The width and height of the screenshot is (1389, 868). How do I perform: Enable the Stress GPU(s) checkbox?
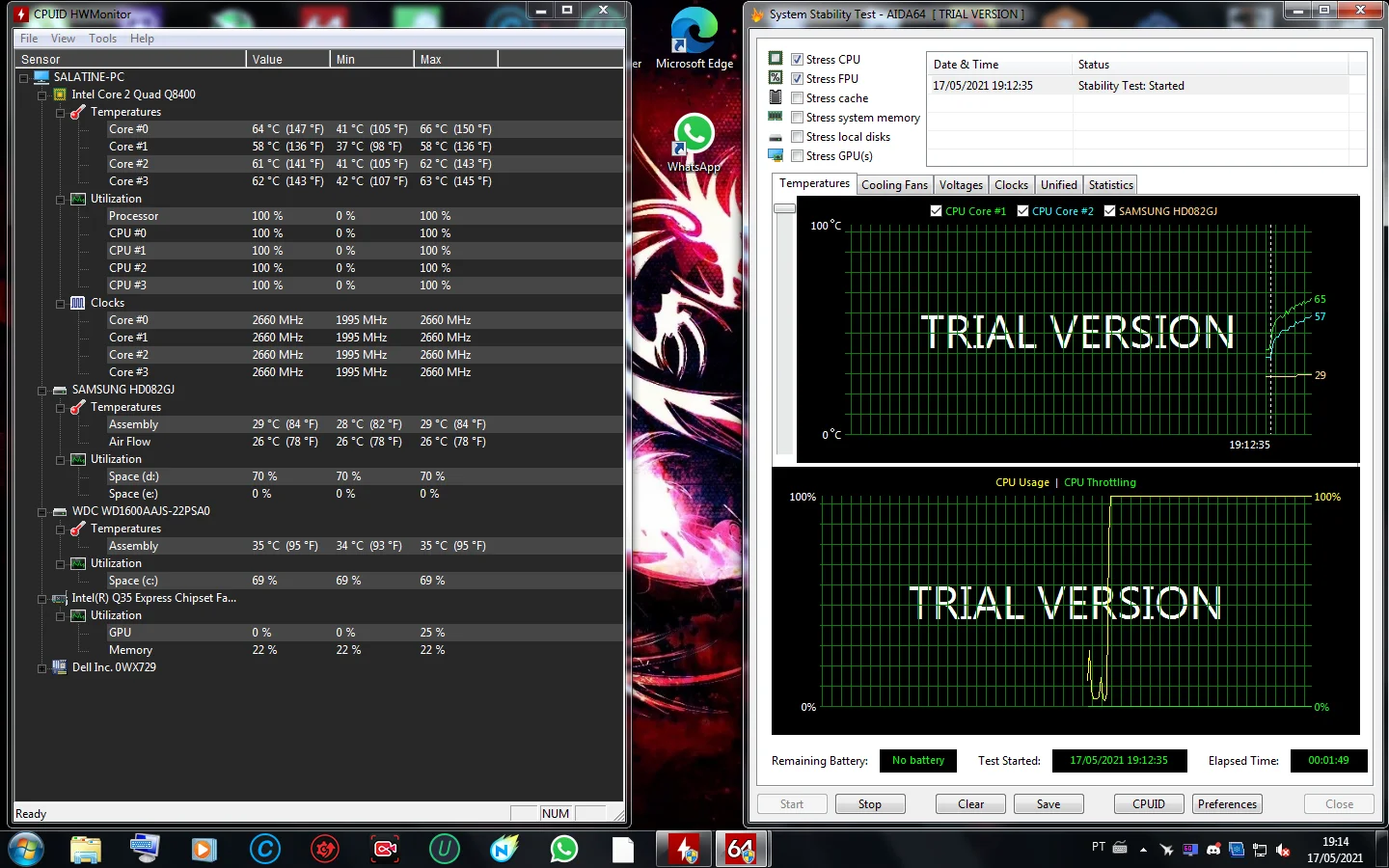click(797, 156)
